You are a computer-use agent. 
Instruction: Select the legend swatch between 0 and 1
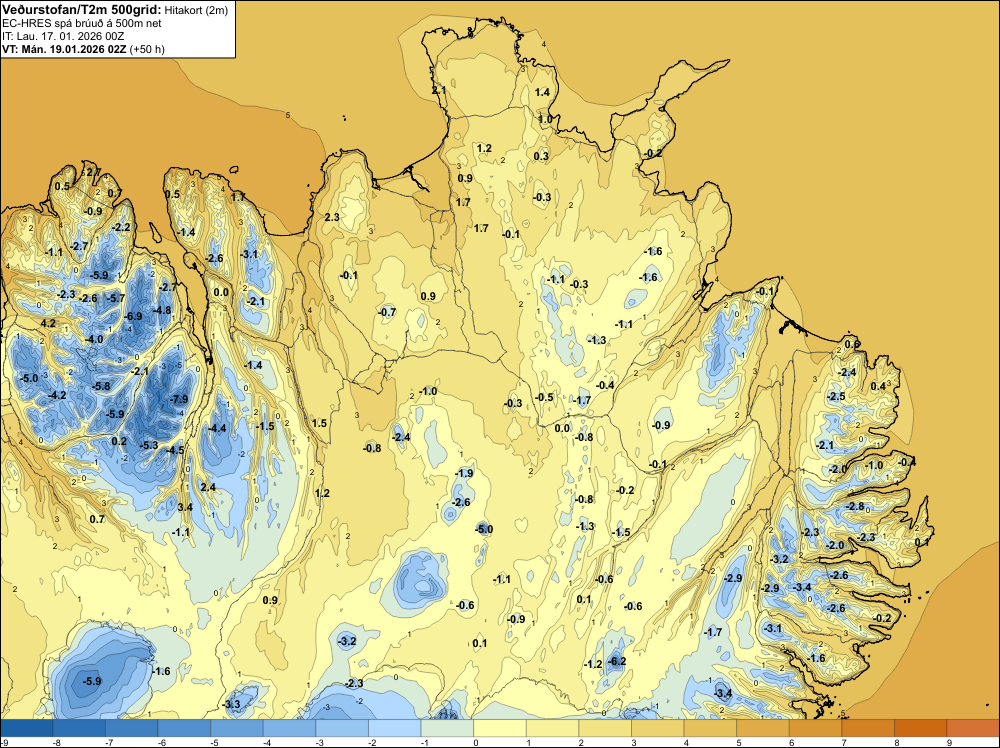(499, 728)
